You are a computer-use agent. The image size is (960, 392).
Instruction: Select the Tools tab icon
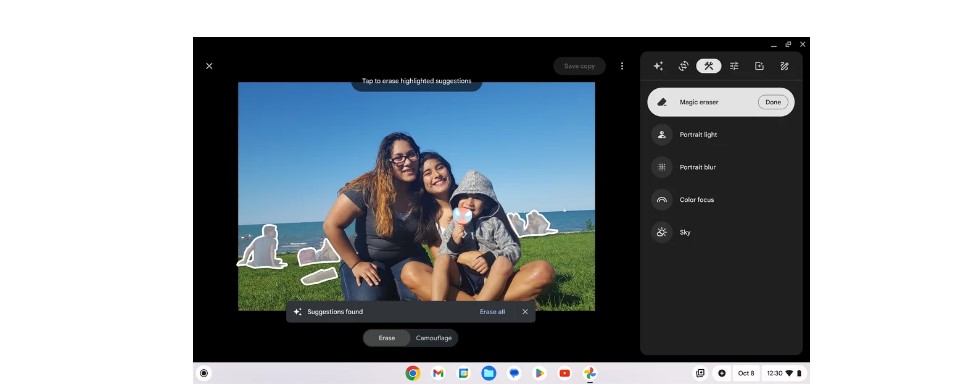coord(708,66)
